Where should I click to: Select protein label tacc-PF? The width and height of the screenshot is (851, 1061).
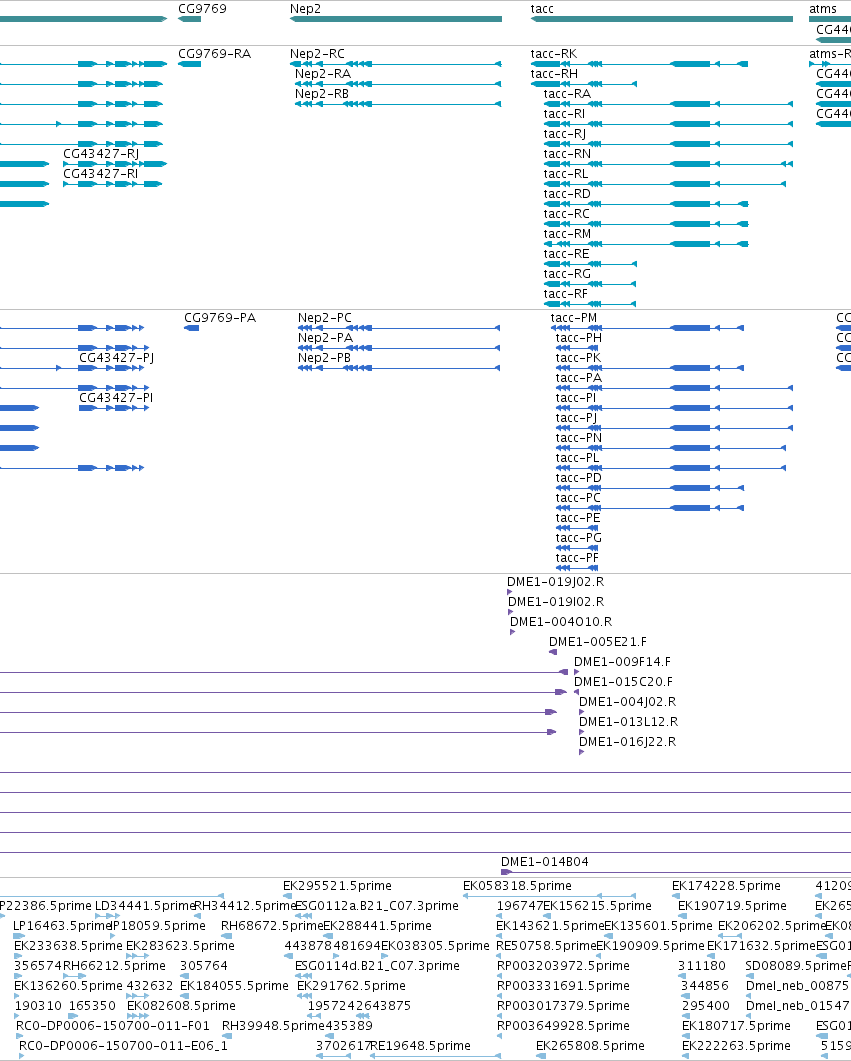coord(577,558)
